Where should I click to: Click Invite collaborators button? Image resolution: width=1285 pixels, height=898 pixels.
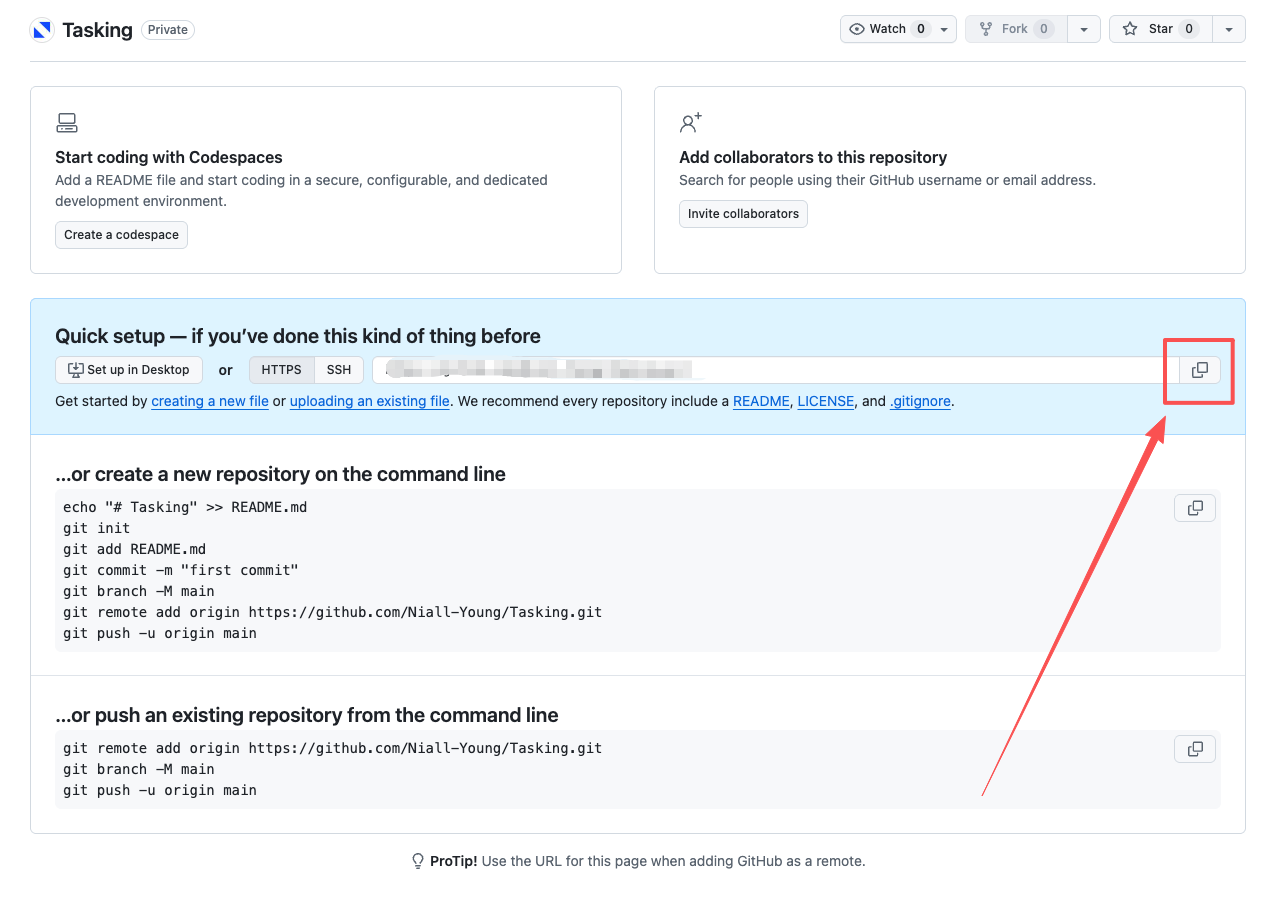pos(743,214)
